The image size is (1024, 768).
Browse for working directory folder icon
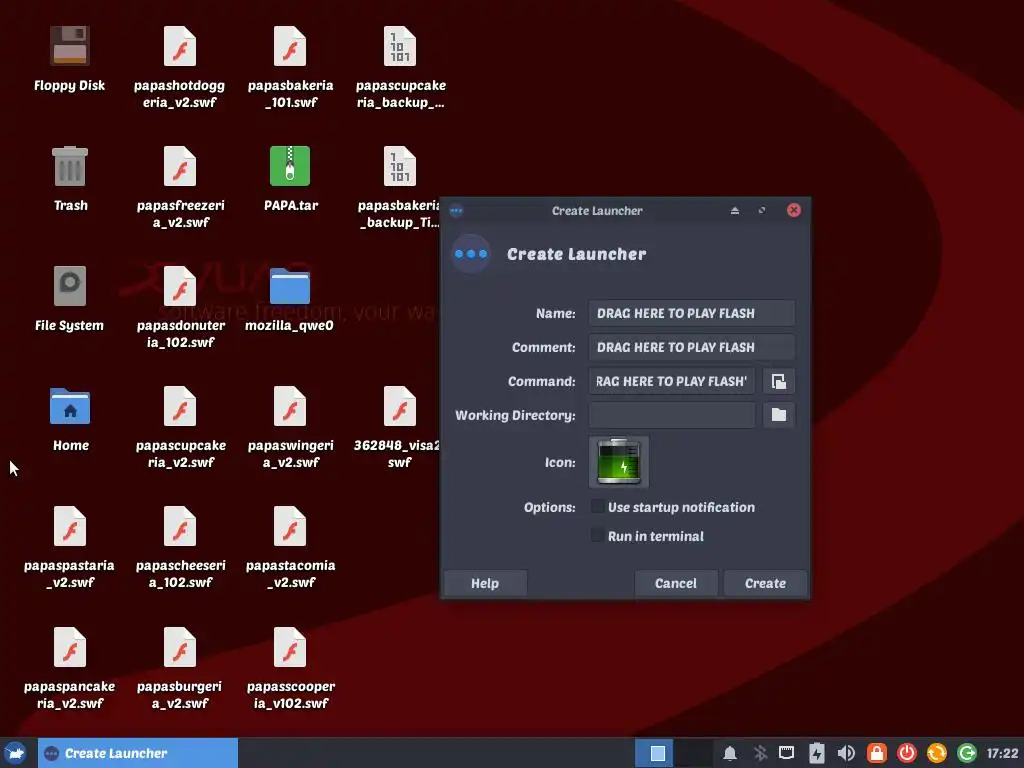[778, 415]
